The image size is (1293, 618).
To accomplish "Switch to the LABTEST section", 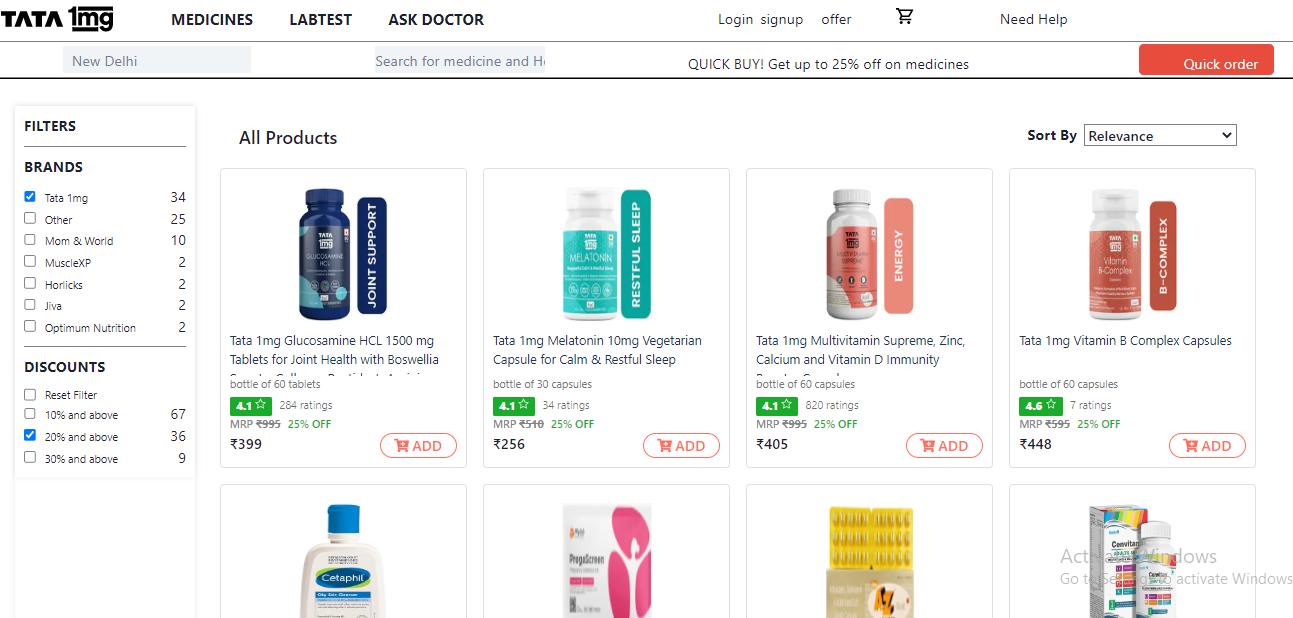I will click(x=320, y=19).
